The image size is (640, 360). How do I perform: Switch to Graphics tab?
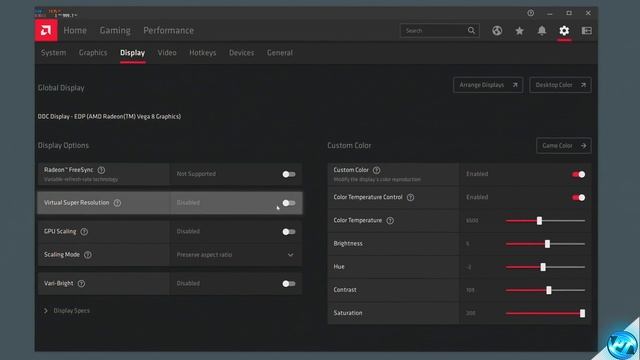93,53
